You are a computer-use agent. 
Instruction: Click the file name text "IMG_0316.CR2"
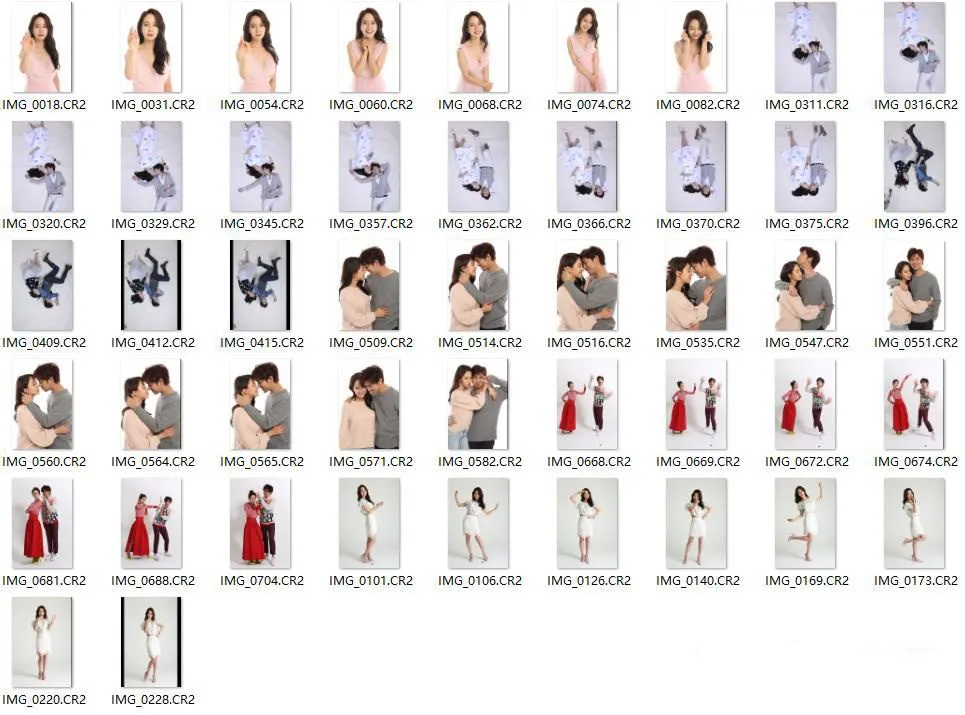coord(916,105)
